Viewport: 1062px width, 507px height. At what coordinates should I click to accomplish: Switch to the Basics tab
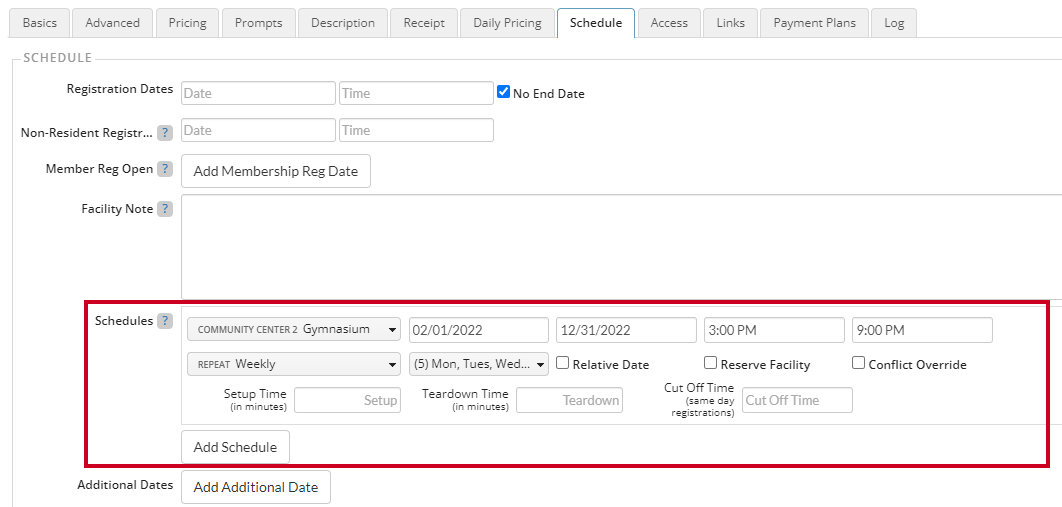click(x=40, y=23)
